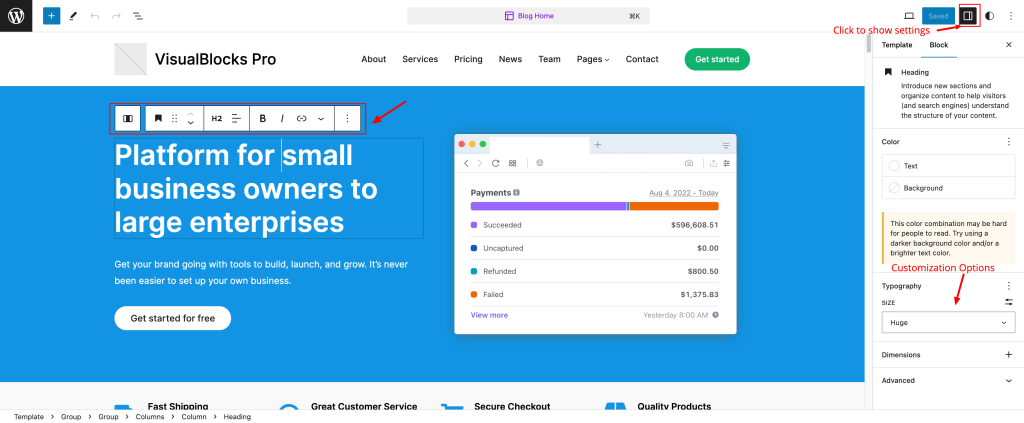The height and width of the screenshot is (423, 1024).
Task: Open the Document Overview list view
Action: 137,16
